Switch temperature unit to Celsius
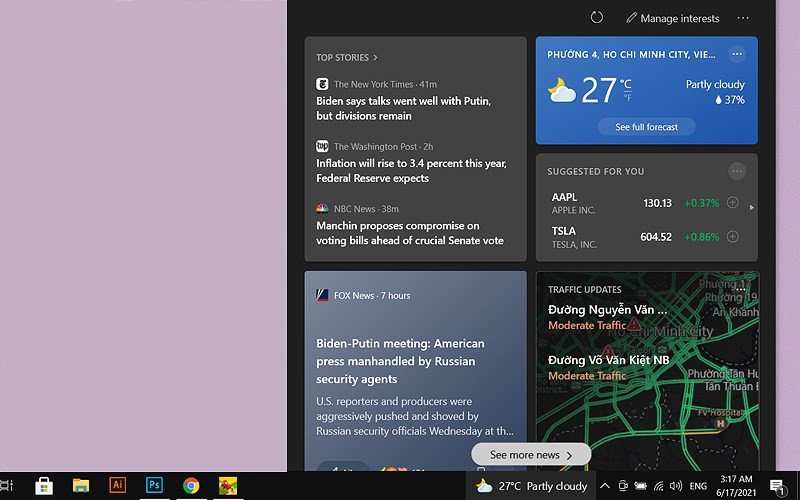Image resolution: width=800 pixels, height=500 pixels. 626,83
